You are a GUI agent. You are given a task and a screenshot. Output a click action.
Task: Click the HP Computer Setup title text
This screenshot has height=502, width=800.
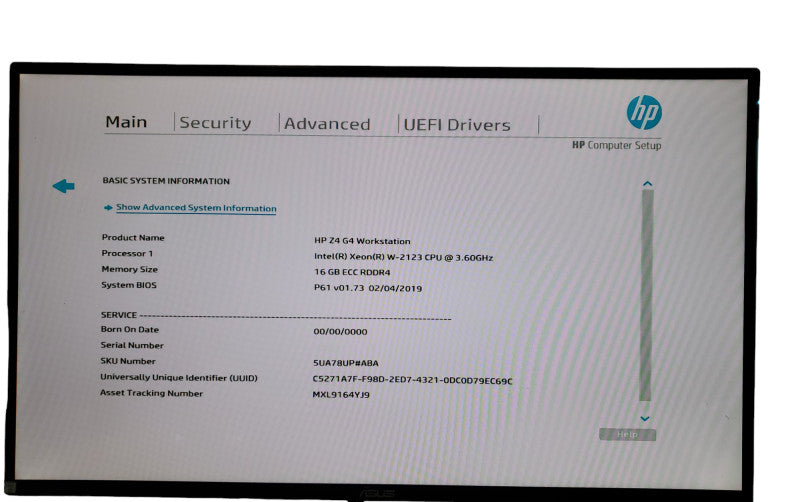tap(616, 145)
